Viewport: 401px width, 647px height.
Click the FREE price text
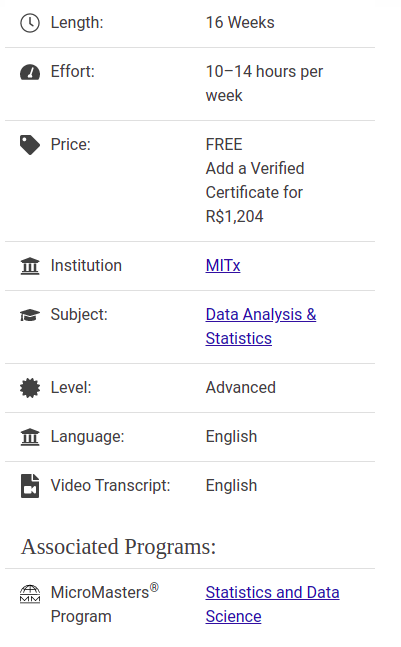pos(224,144)
